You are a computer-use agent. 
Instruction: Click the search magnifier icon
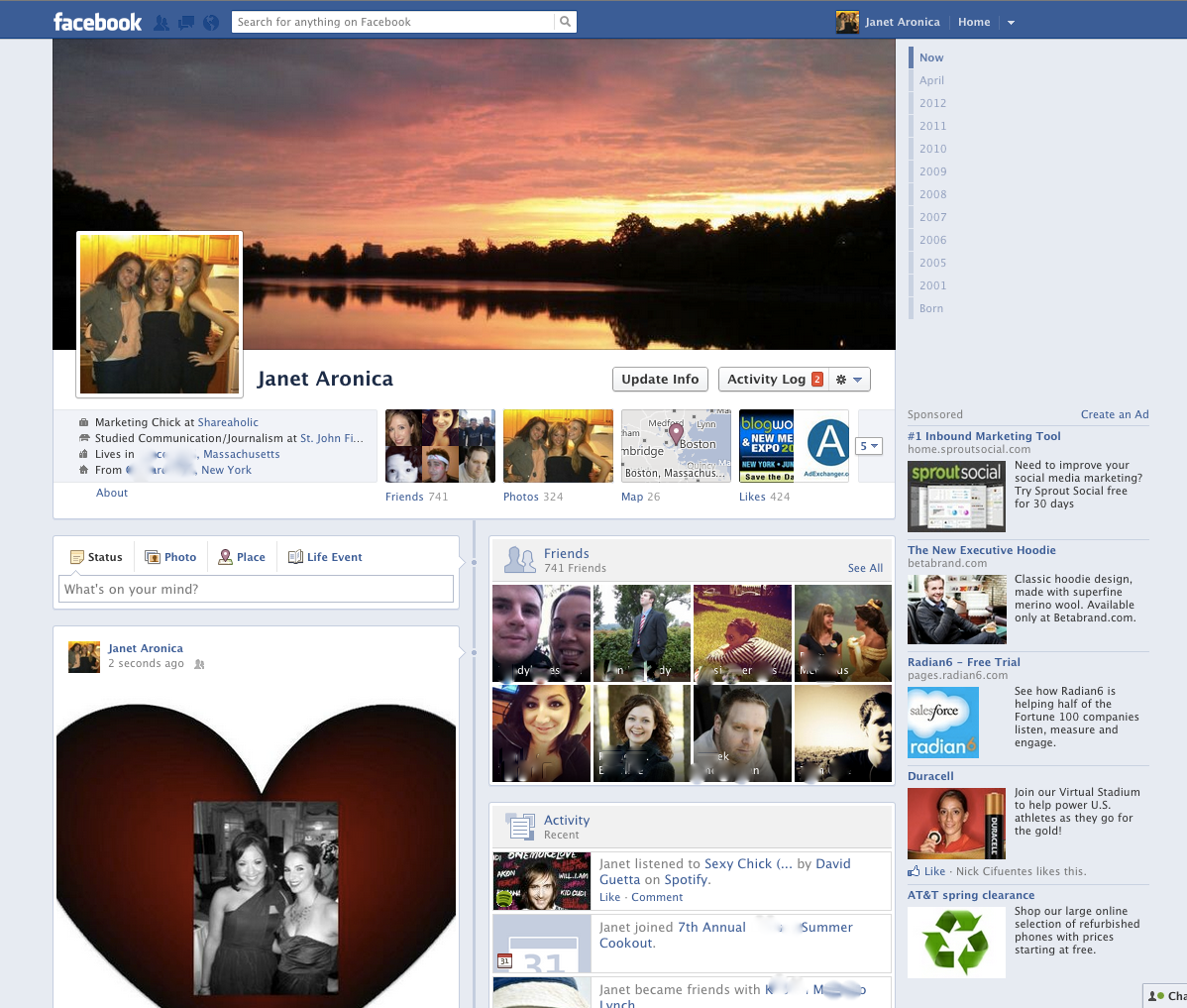[x=565, y=20]
